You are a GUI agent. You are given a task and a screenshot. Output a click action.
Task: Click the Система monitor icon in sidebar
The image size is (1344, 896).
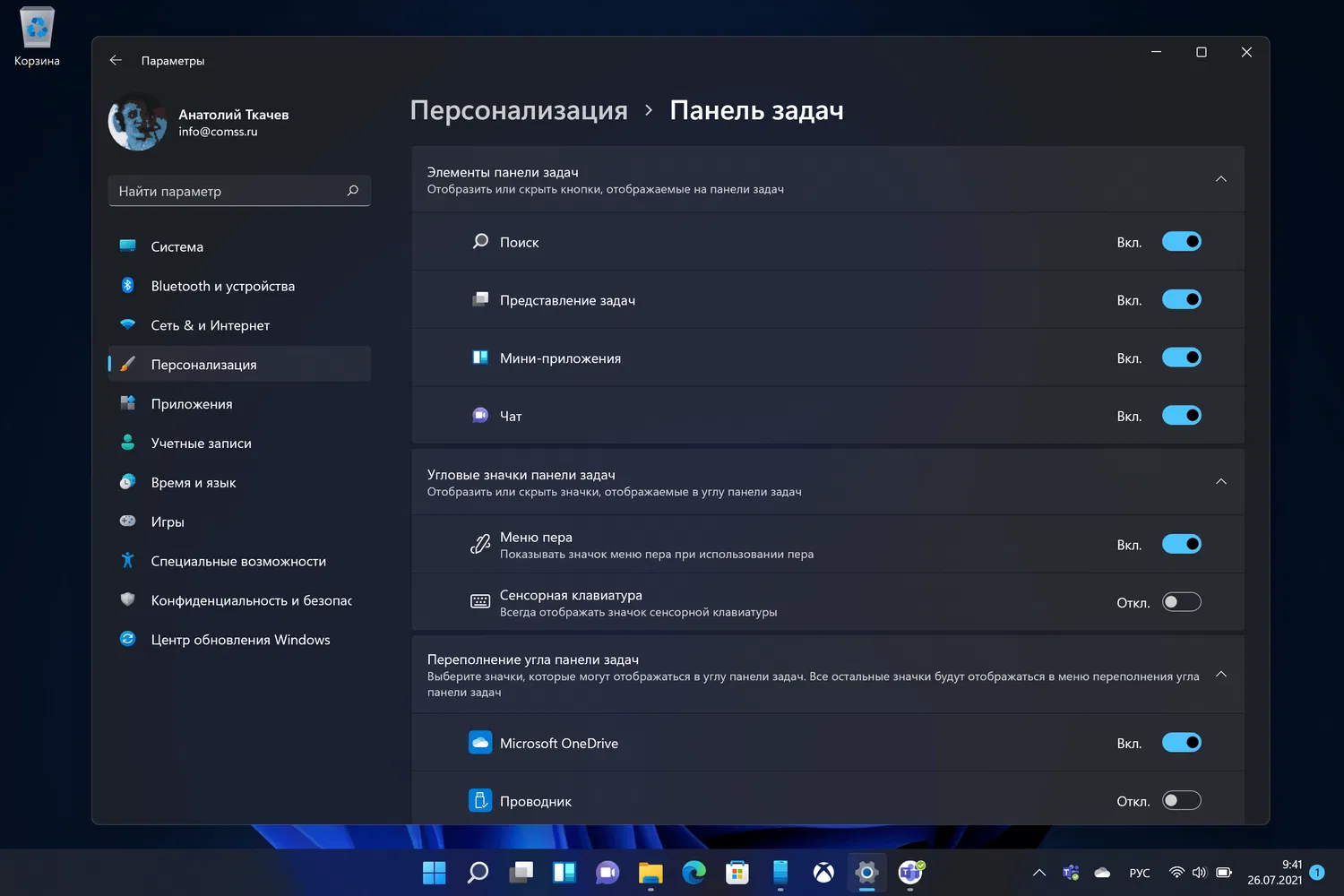127,246
